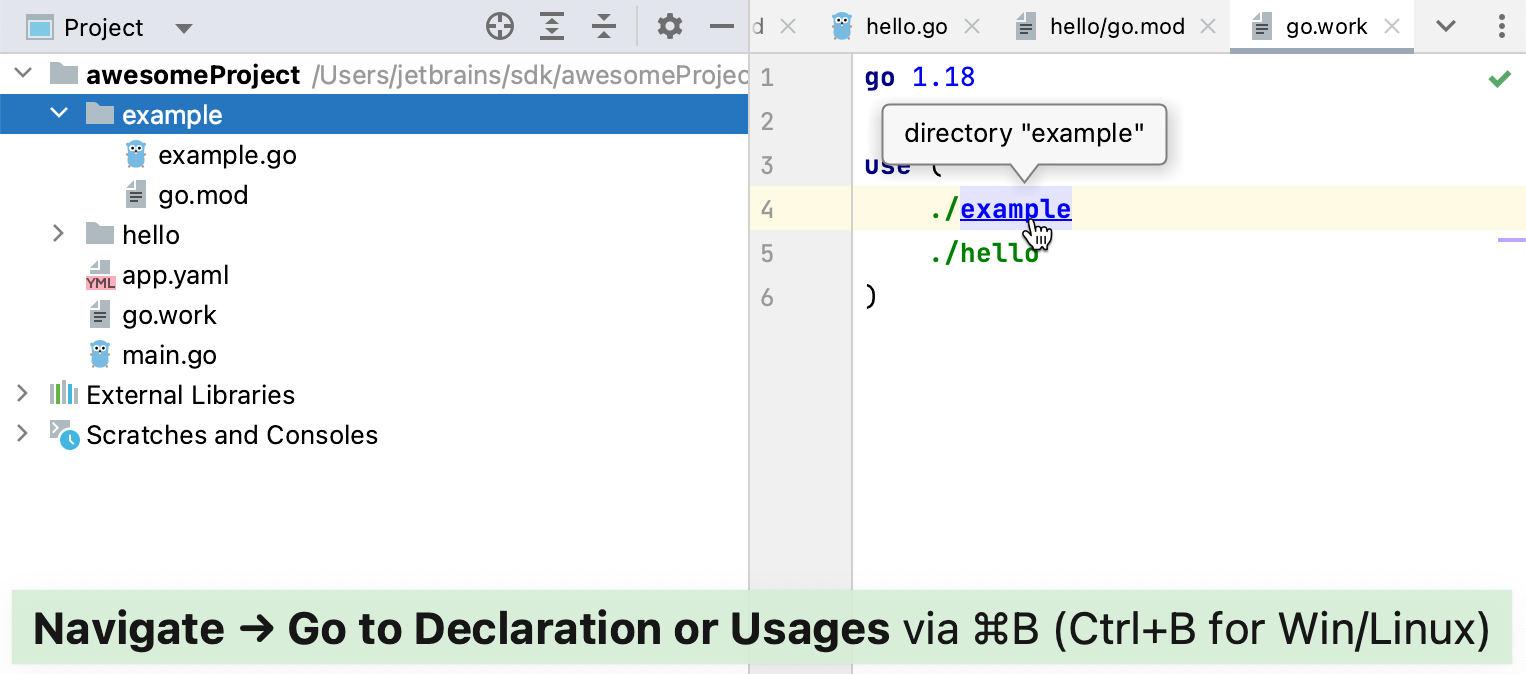Viewport: 1526px width, 674px height.
Task: Follow the example directory link in editor
Action: (x=1015, y=209)
